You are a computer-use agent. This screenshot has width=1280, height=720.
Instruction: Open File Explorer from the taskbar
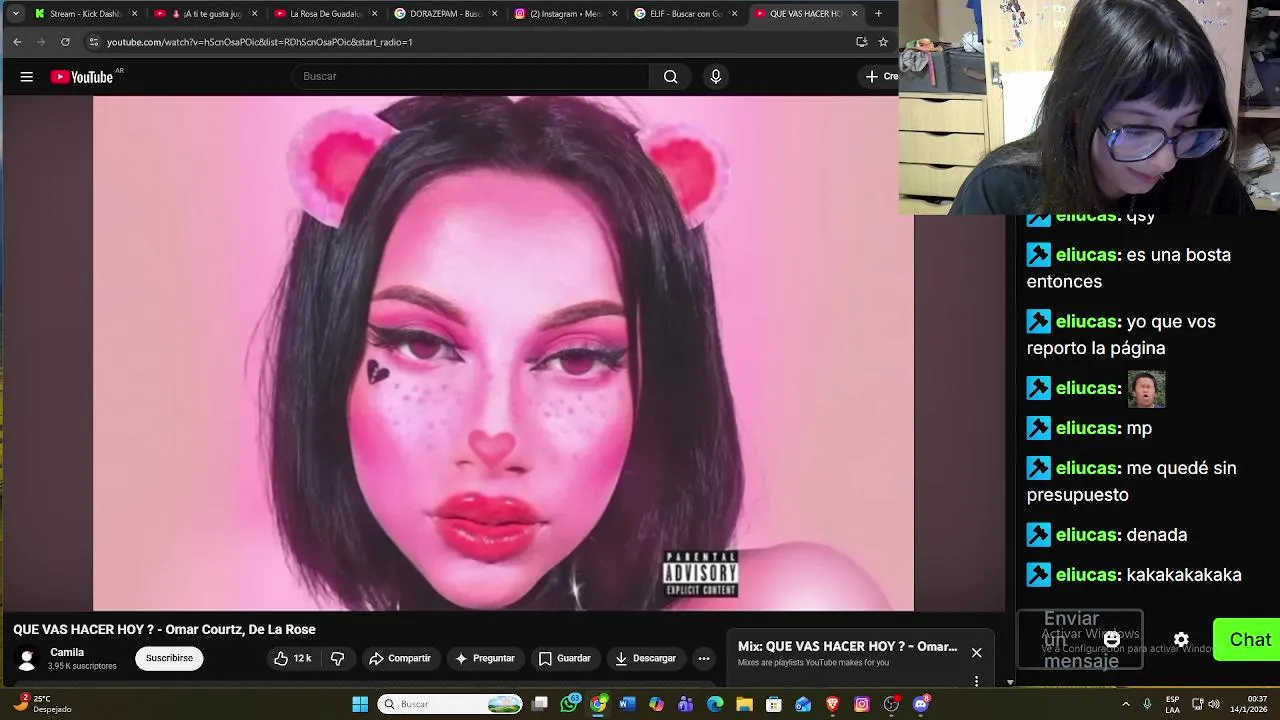point(744,704)
